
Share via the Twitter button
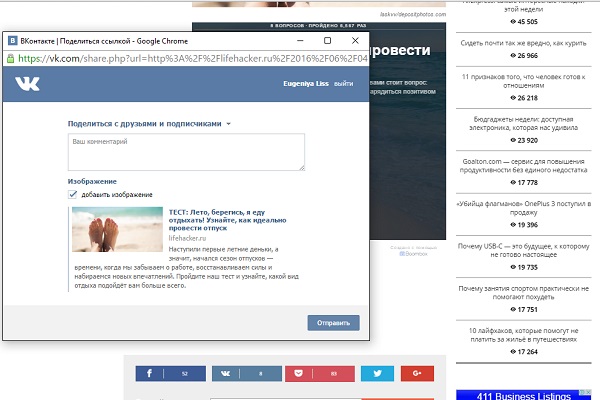[x=377, y=374]
